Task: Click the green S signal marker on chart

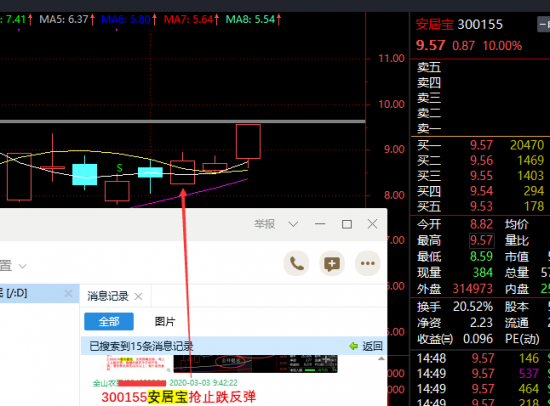Action: pos(120,168)
